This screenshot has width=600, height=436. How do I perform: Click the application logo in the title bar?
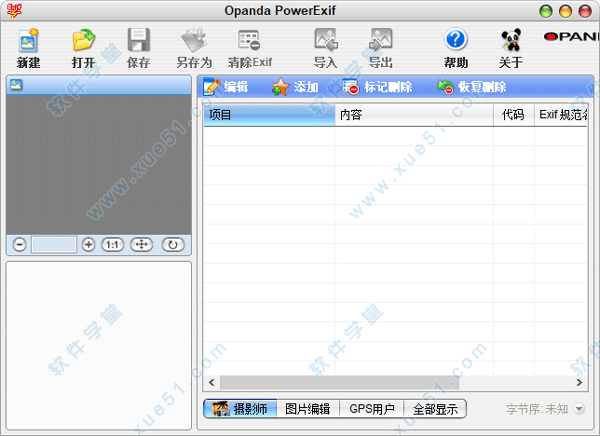[x=14, y=10]
